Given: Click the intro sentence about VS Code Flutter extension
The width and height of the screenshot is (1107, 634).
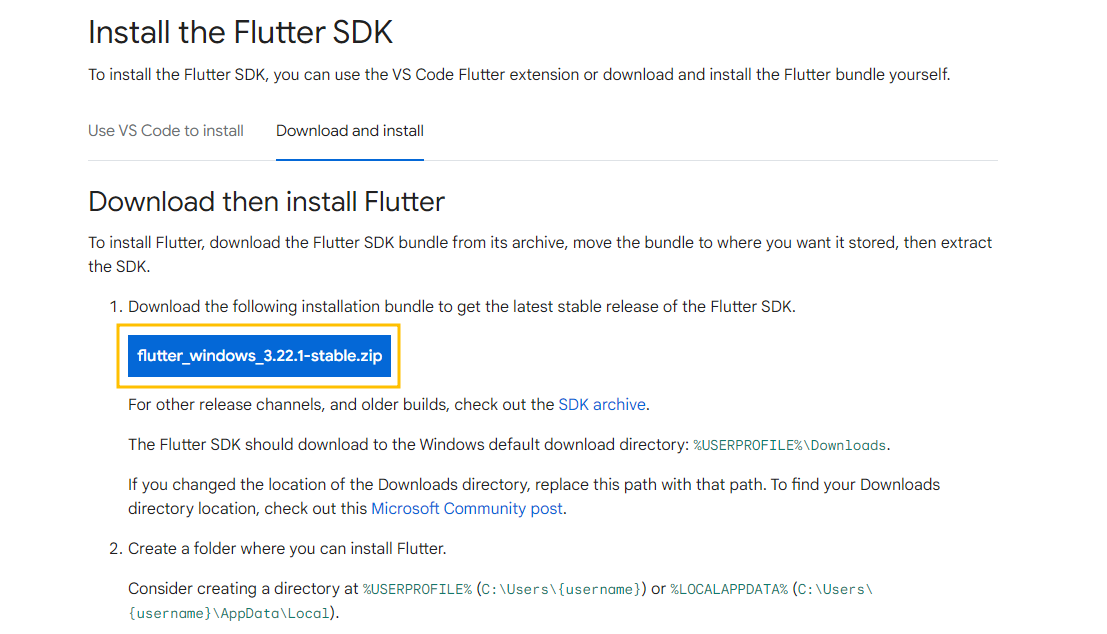Looking at the screenshot, I should tap(519, 73).
